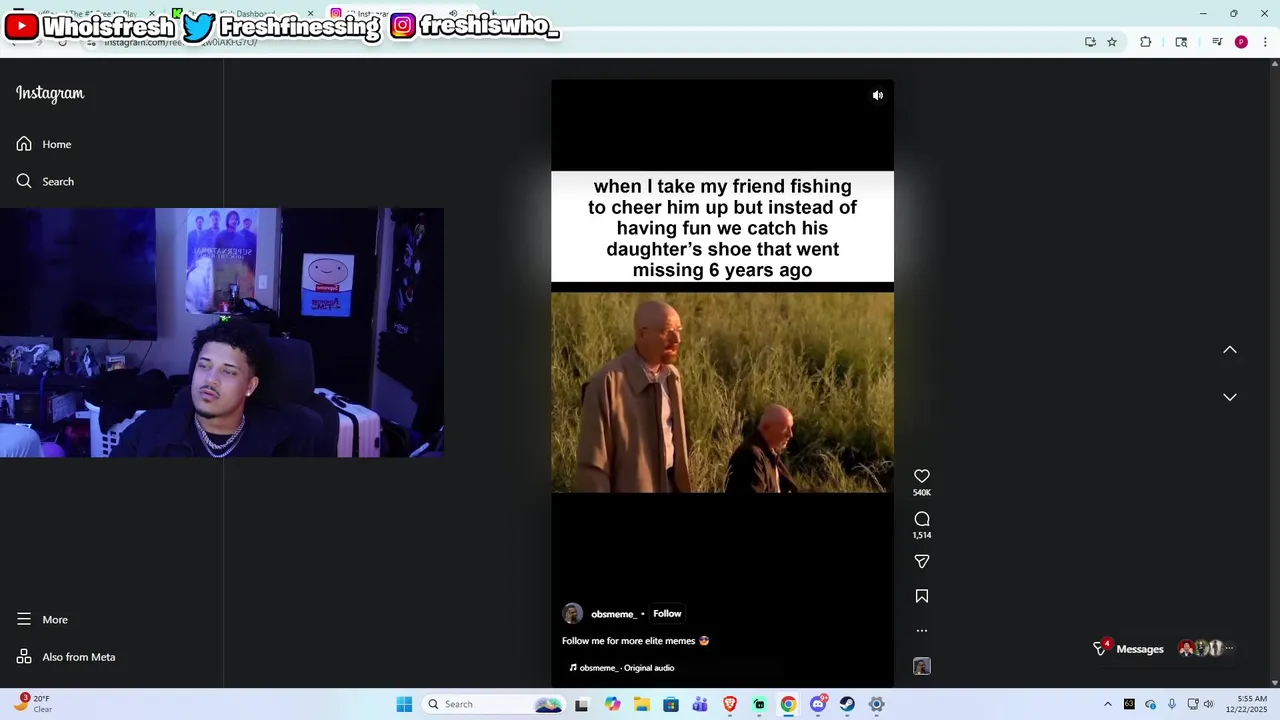Viewport: 1280px width, 720px height.
Task: Click the 1,514 comments count
Action: [x=922, y=536]
